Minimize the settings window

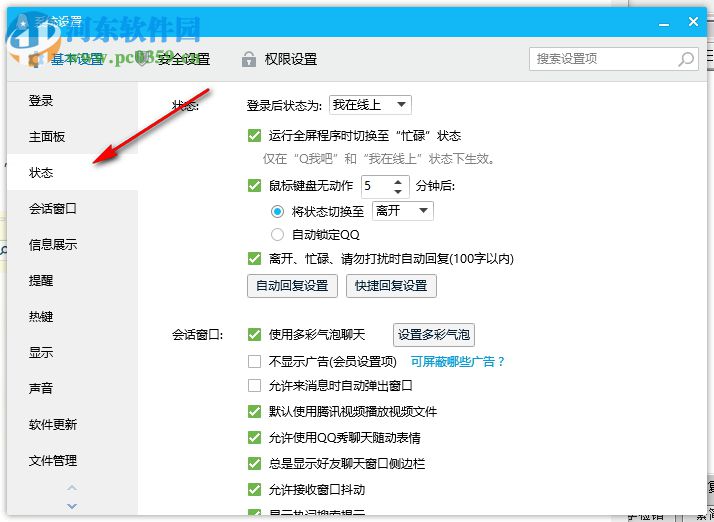[x=664, y=23]
